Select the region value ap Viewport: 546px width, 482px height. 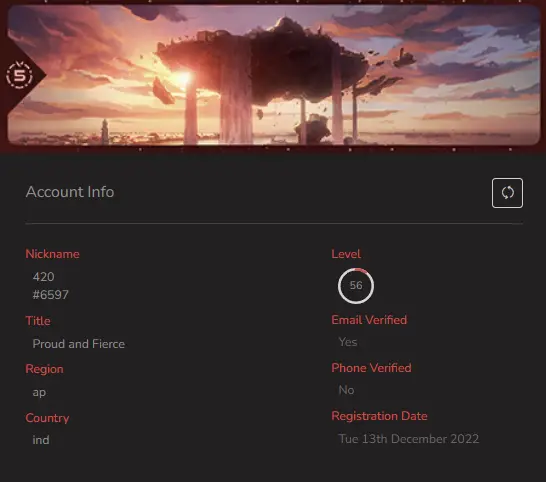[39, 392]
